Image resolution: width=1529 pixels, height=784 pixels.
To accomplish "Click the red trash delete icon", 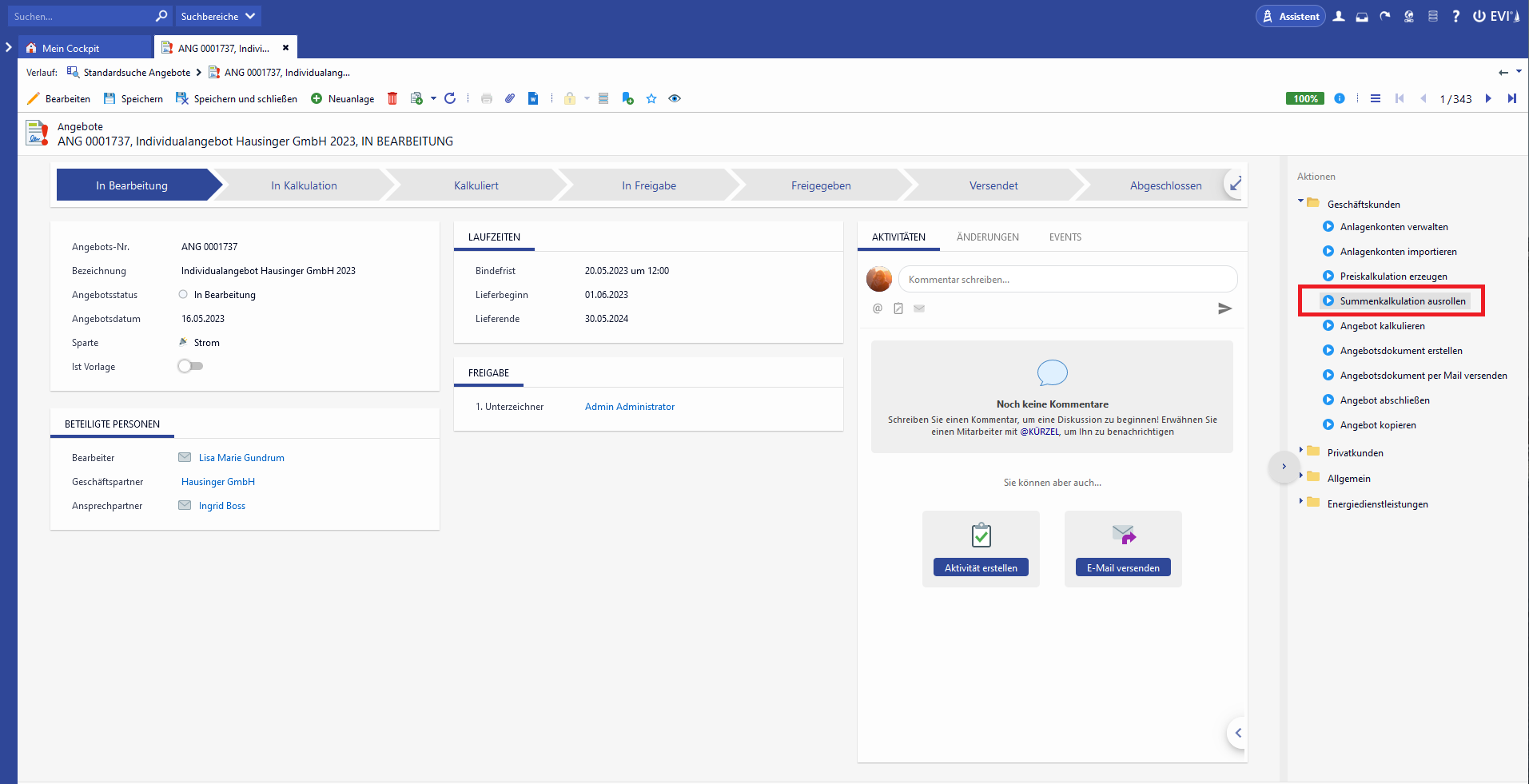I will [x=392, y=98].
